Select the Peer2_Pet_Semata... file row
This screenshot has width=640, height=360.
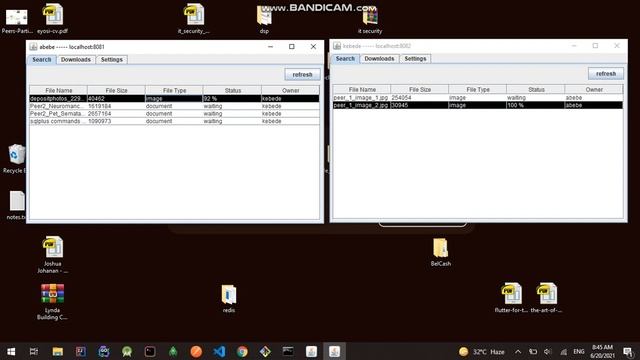[174, 113]
